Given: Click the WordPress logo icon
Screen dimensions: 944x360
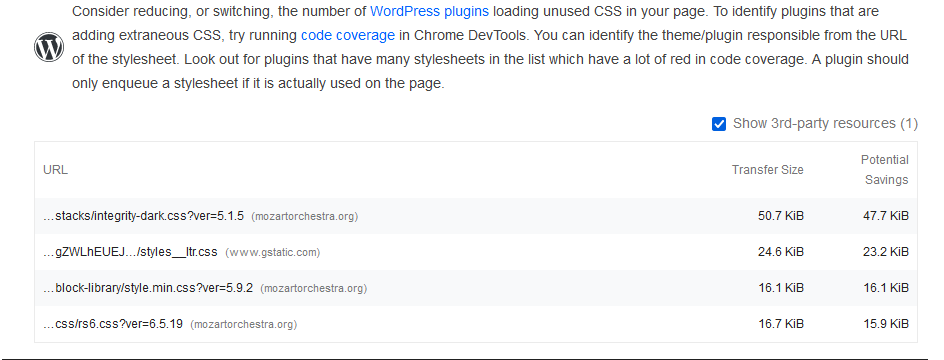Looking at the screenshot, I should point(49,48).
